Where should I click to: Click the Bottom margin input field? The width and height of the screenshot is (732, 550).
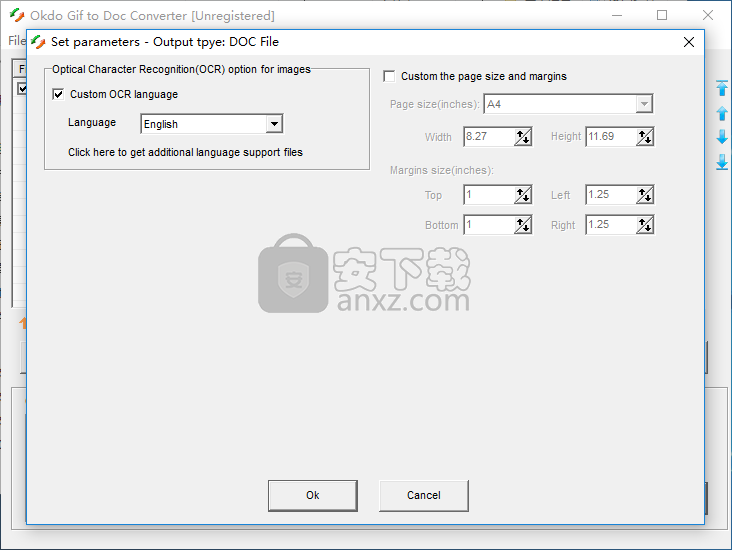(489, 225)
